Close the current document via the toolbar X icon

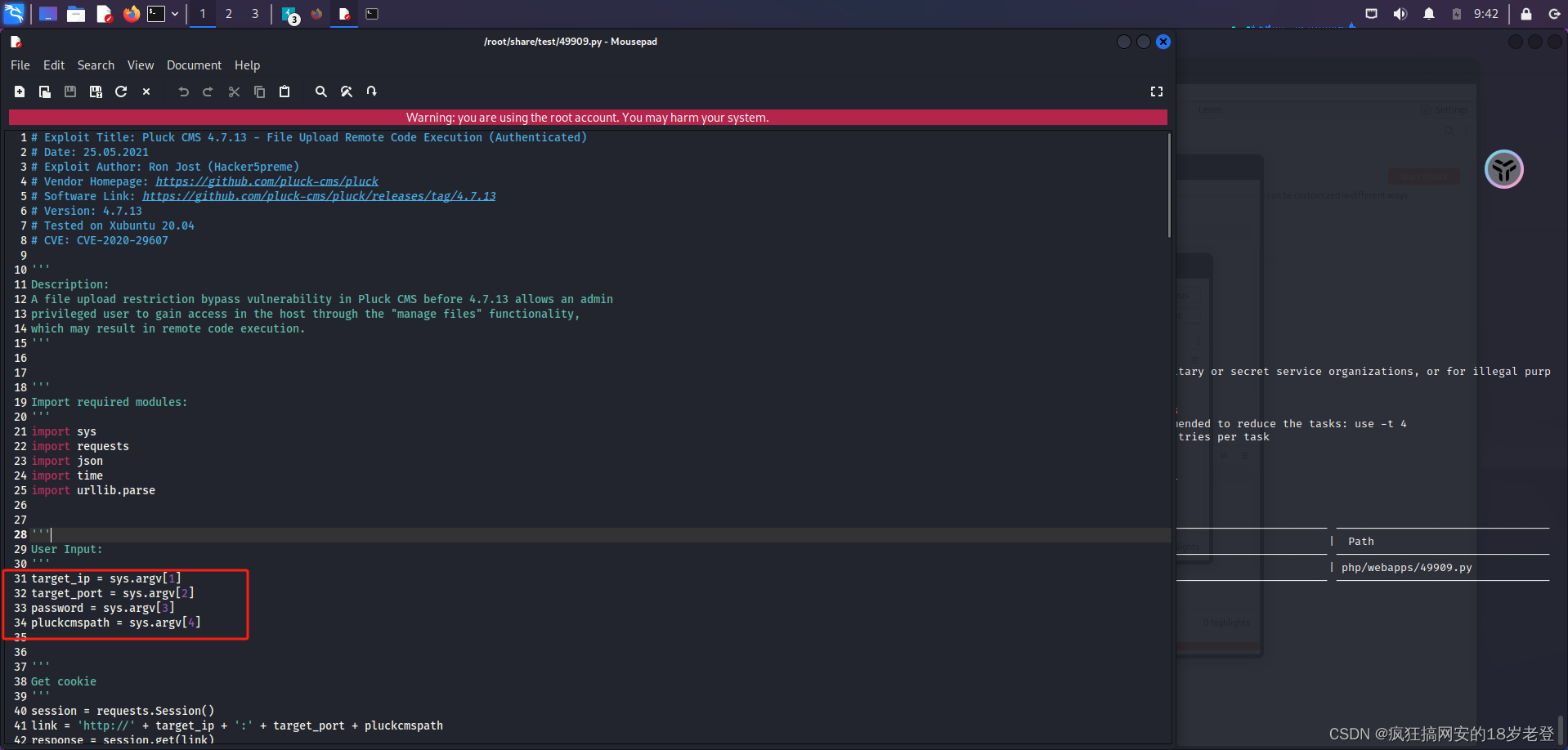tap(146, 92)
